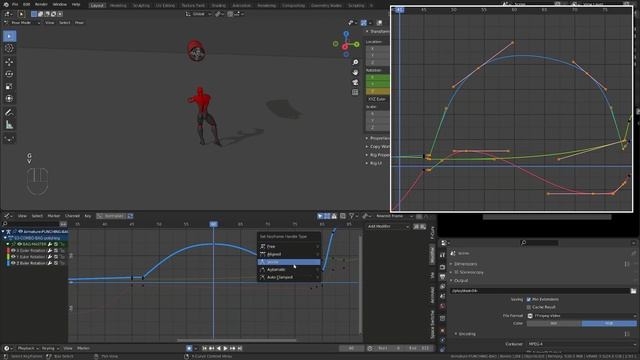Enable the File Extensions checkbox
This screenshot has width=640, height=360.
529,299
